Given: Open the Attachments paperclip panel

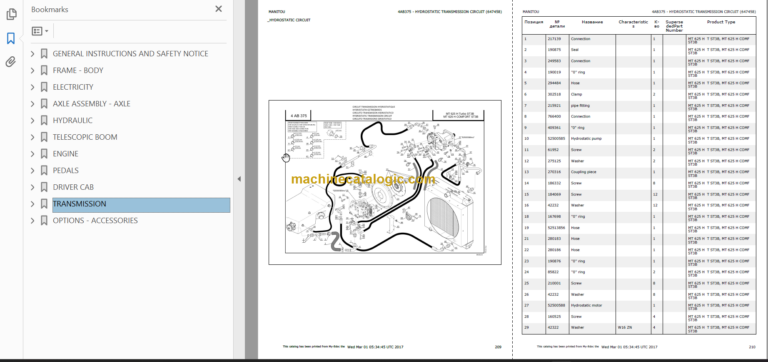Looking at the screenshot, I should 11,62.
